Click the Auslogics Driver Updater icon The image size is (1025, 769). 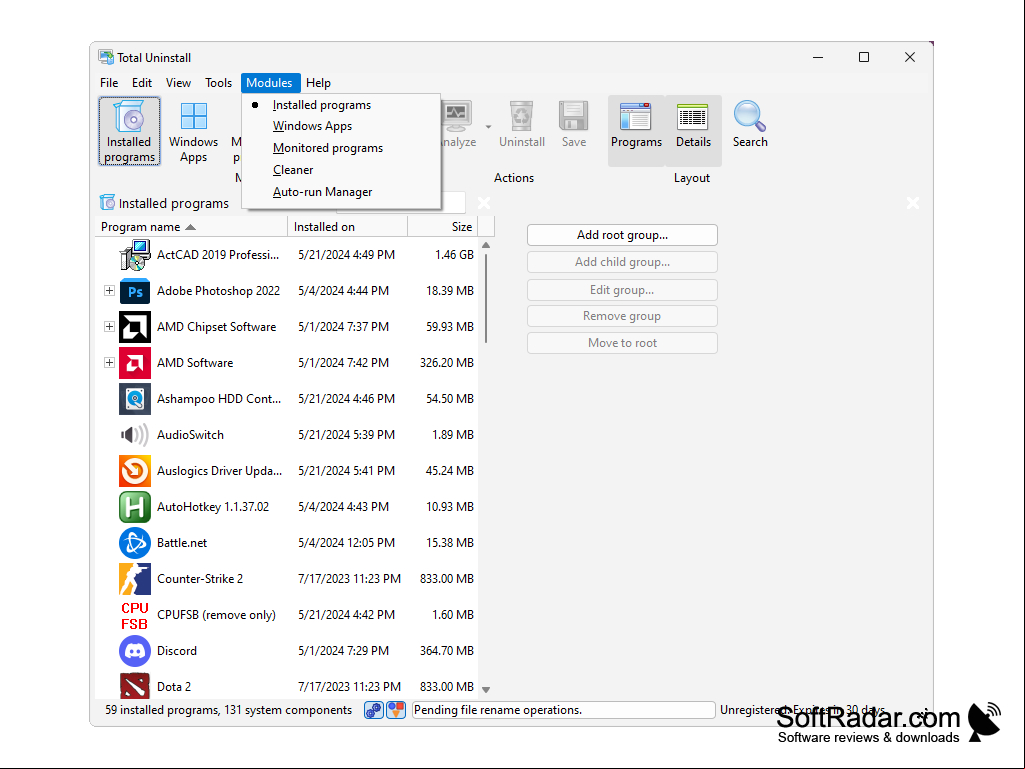point(135,471)
